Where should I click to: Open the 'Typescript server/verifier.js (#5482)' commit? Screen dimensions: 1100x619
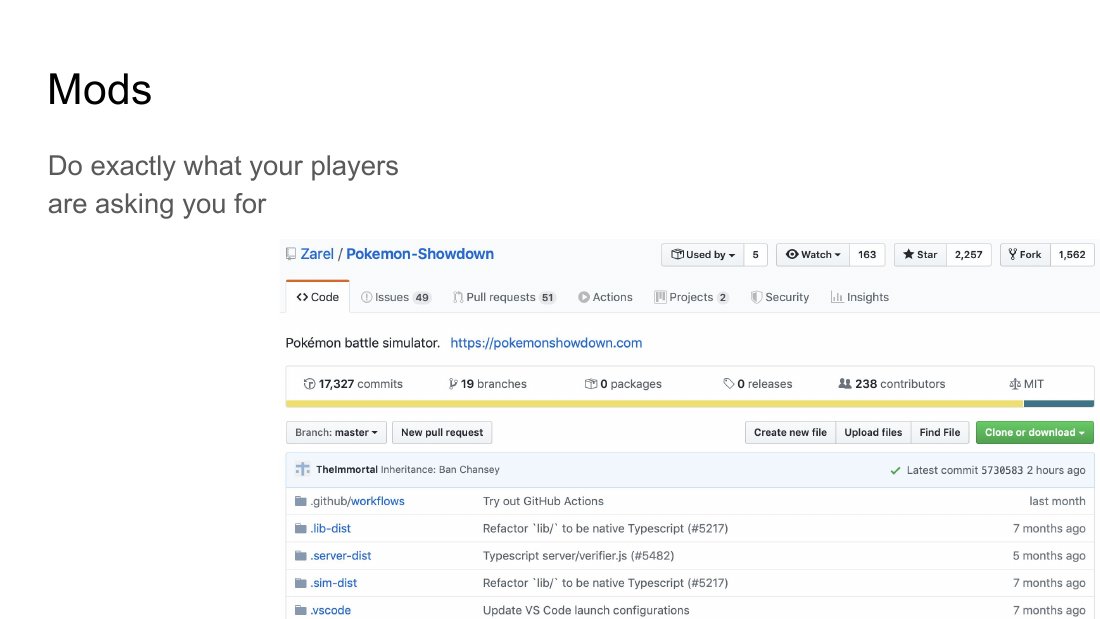pos(578,556)
